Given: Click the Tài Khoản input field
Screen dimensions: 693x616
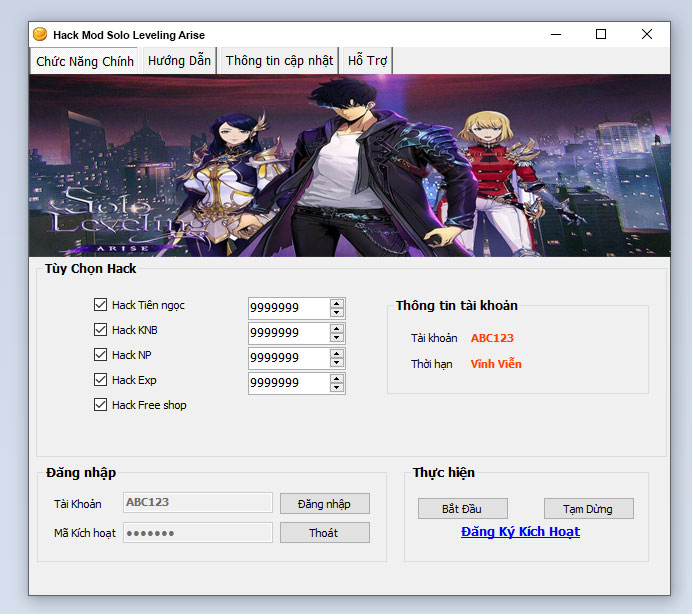Looking at the screenshot, I should point(198,502).
